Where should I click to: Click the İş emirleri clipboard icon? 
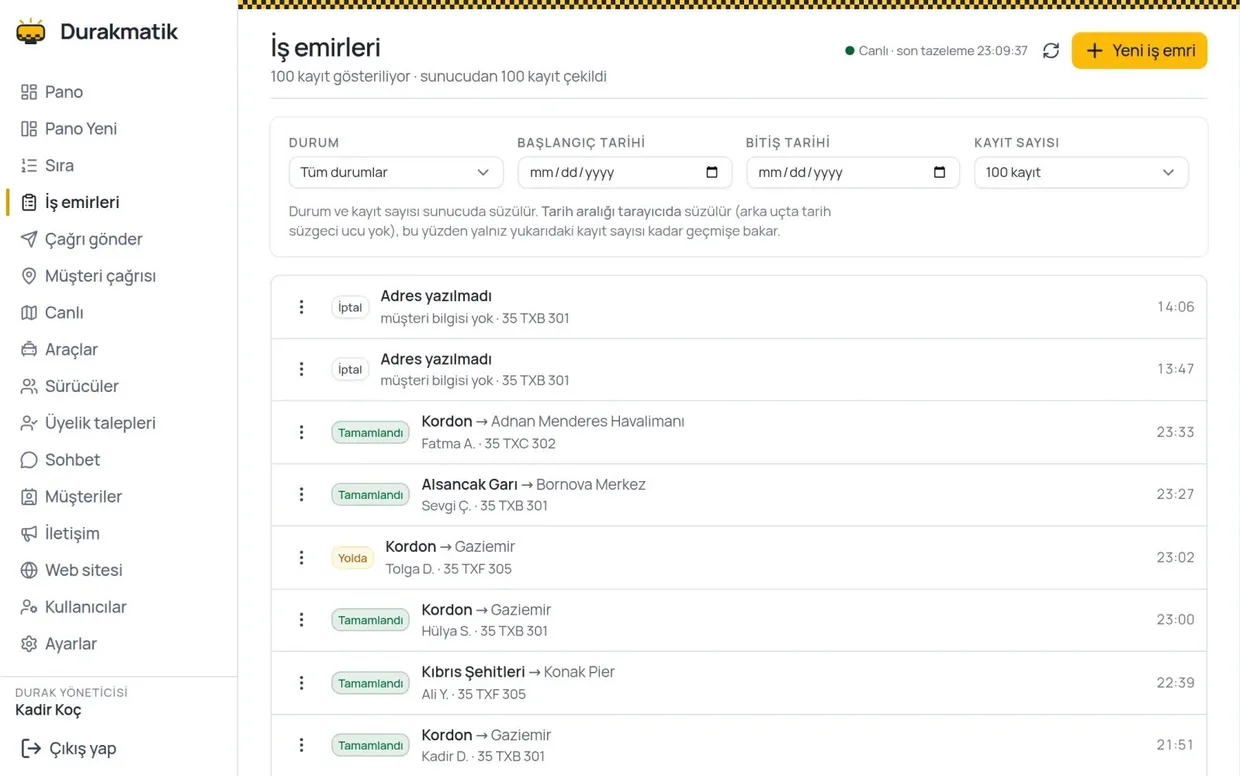[x=29, y=203]
